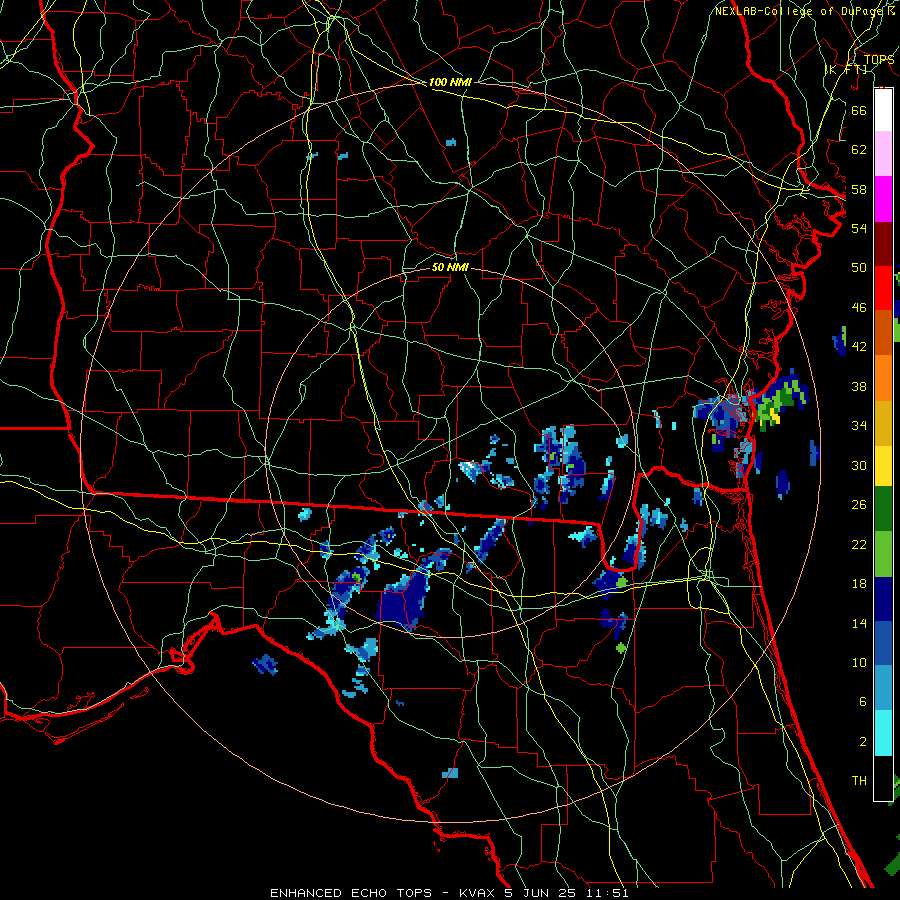The height and width of the screenshot is (900, 900).
Task: Click the "K FT" units label
Action: coord(846,69)
